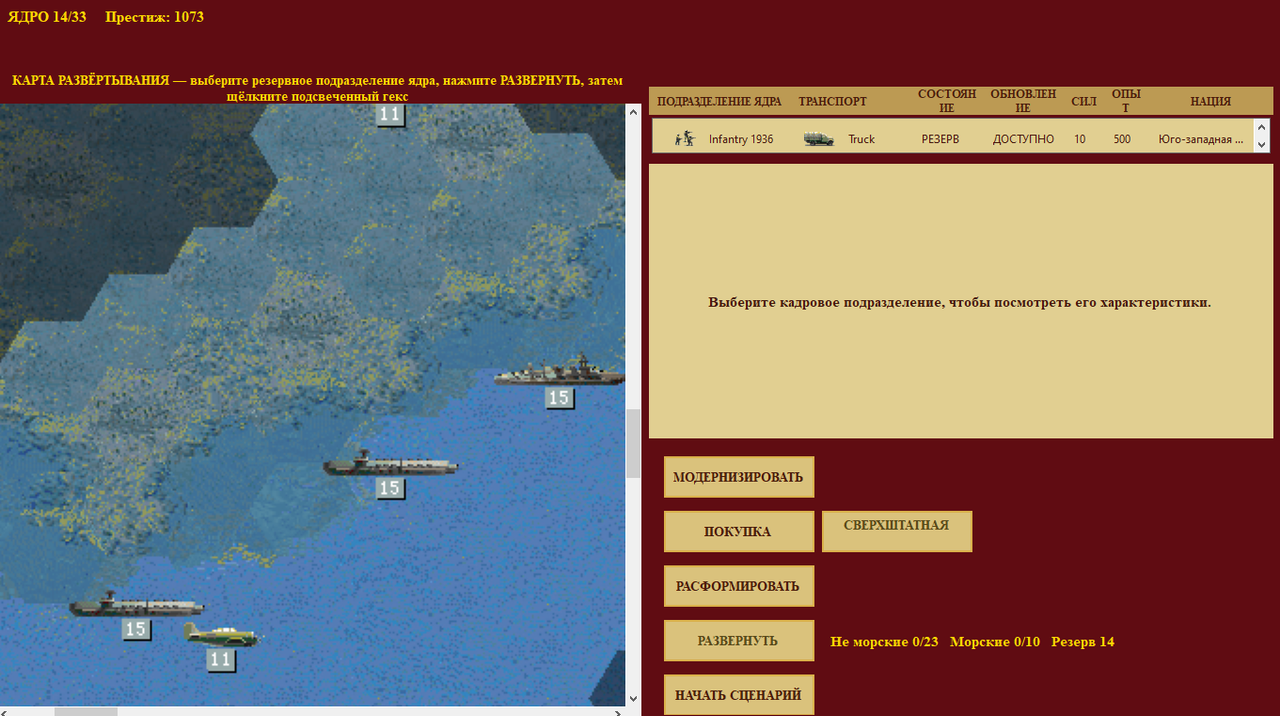The image size is (1280, 716).
Task: Select the destroyer ship unit on map
Action: coord(559,372)
